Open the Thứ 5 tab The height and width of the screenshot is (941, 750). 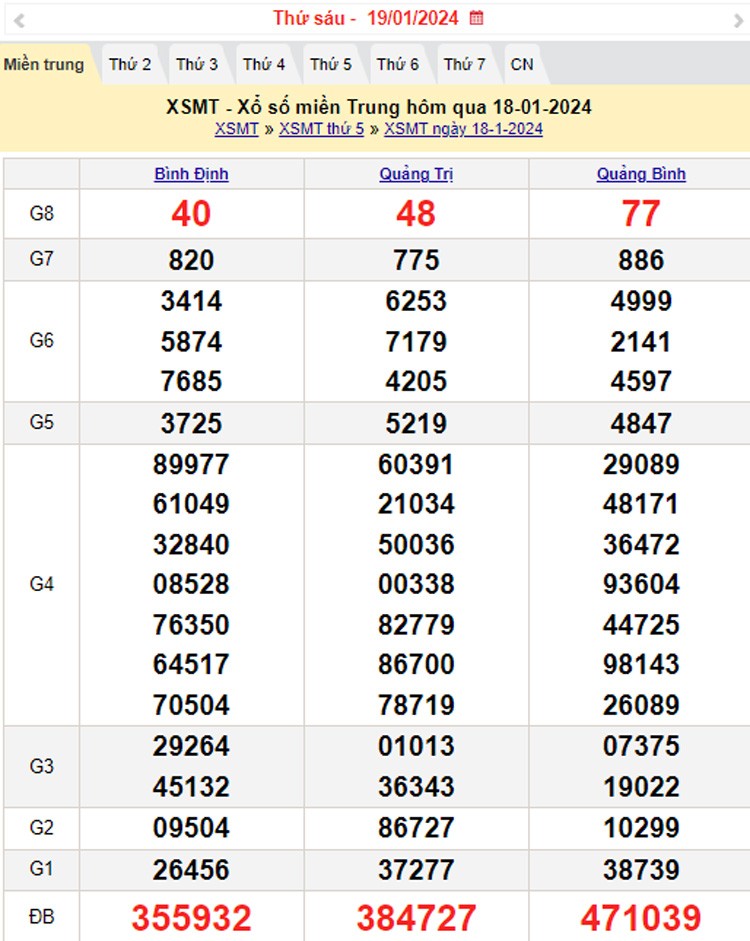point(331,65)
